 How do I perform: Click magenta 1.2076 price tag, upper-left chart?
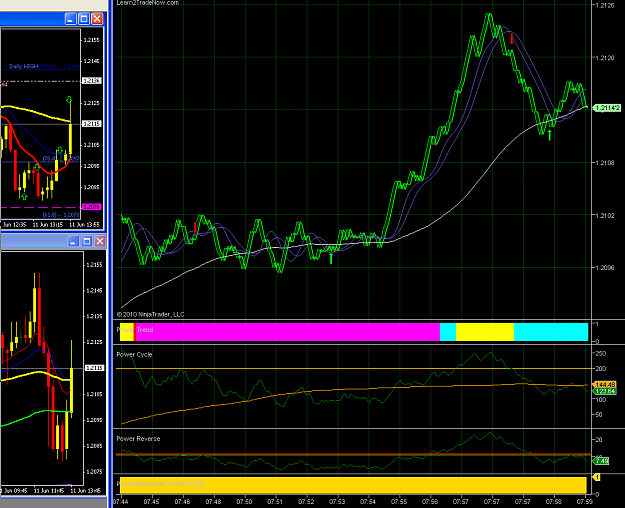point(92,207)
